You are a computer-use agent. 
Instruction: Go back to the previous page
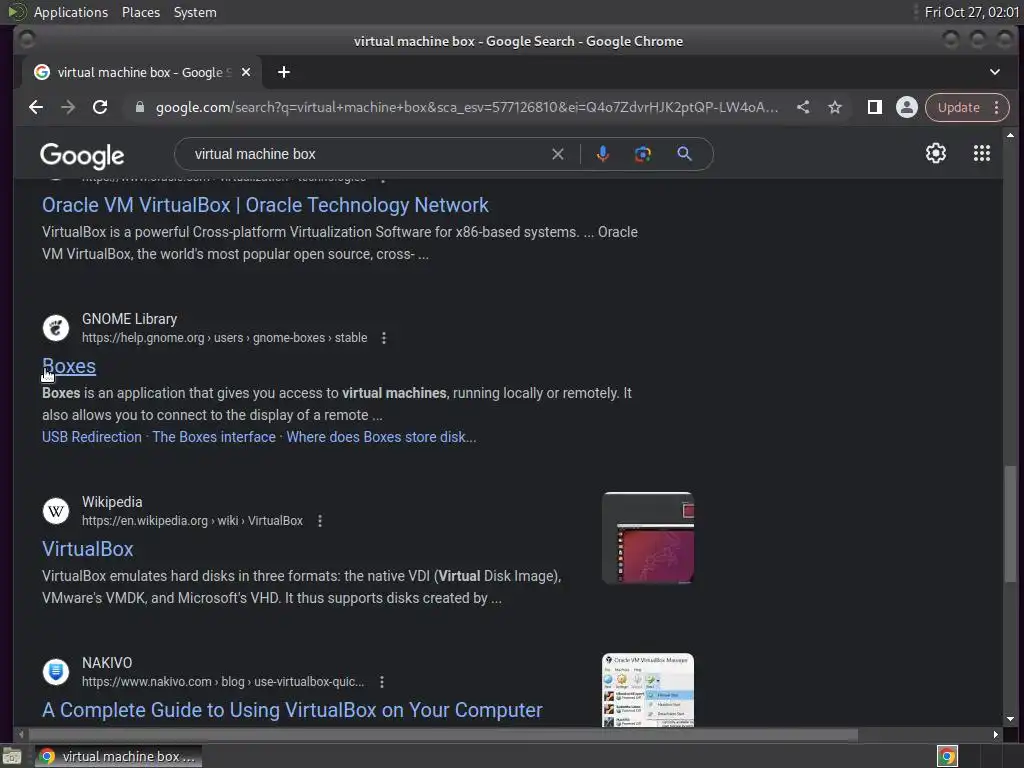(x=36, y=107)
